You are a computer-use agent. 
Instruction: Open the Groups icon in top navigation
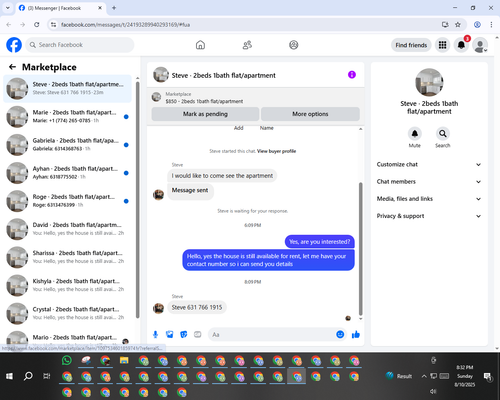point(294,45)
